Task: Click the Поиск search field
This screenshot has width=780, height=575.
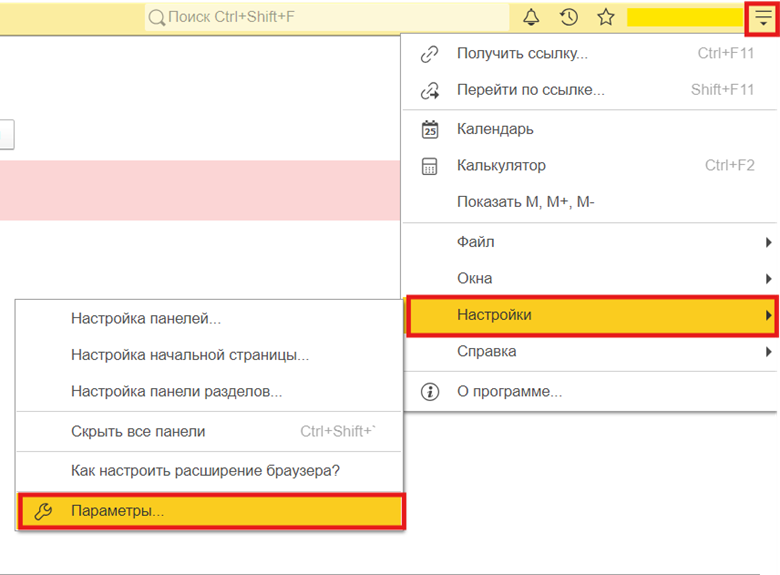Action: 327,17
